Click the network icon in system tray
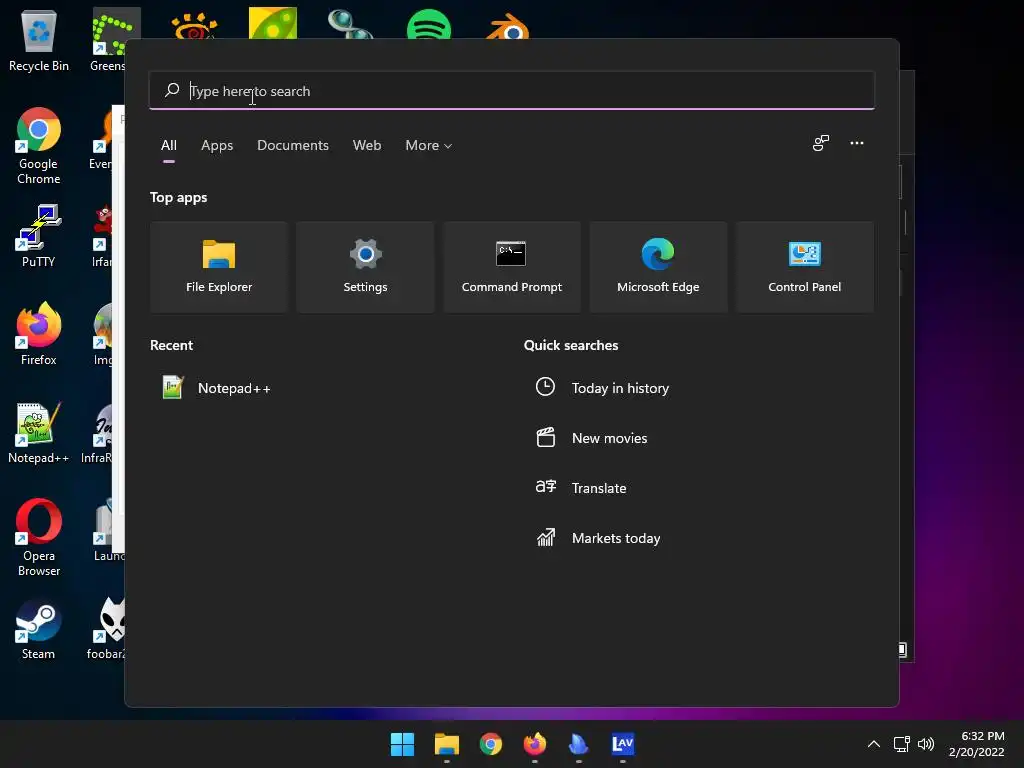 (x=902, y=744)
